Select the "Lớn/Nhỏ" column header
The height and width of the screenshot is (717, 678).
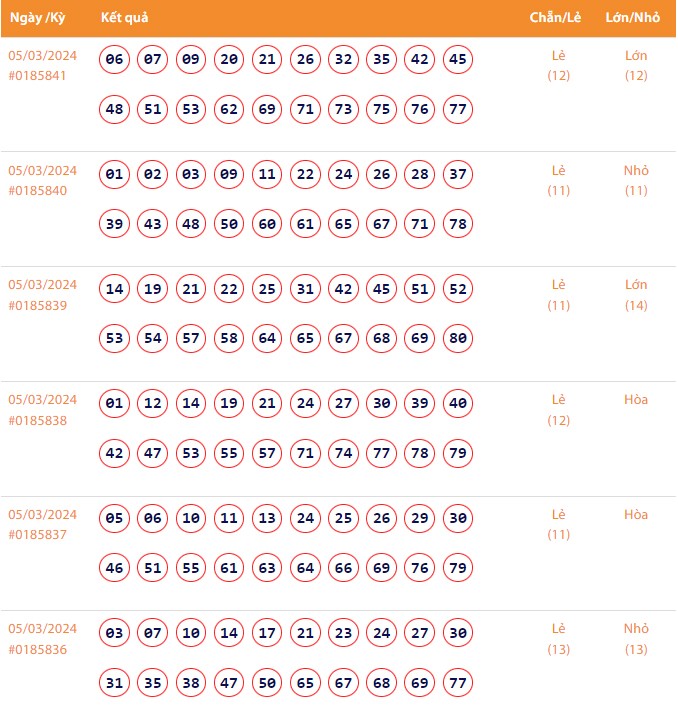[x=635, y=18]
